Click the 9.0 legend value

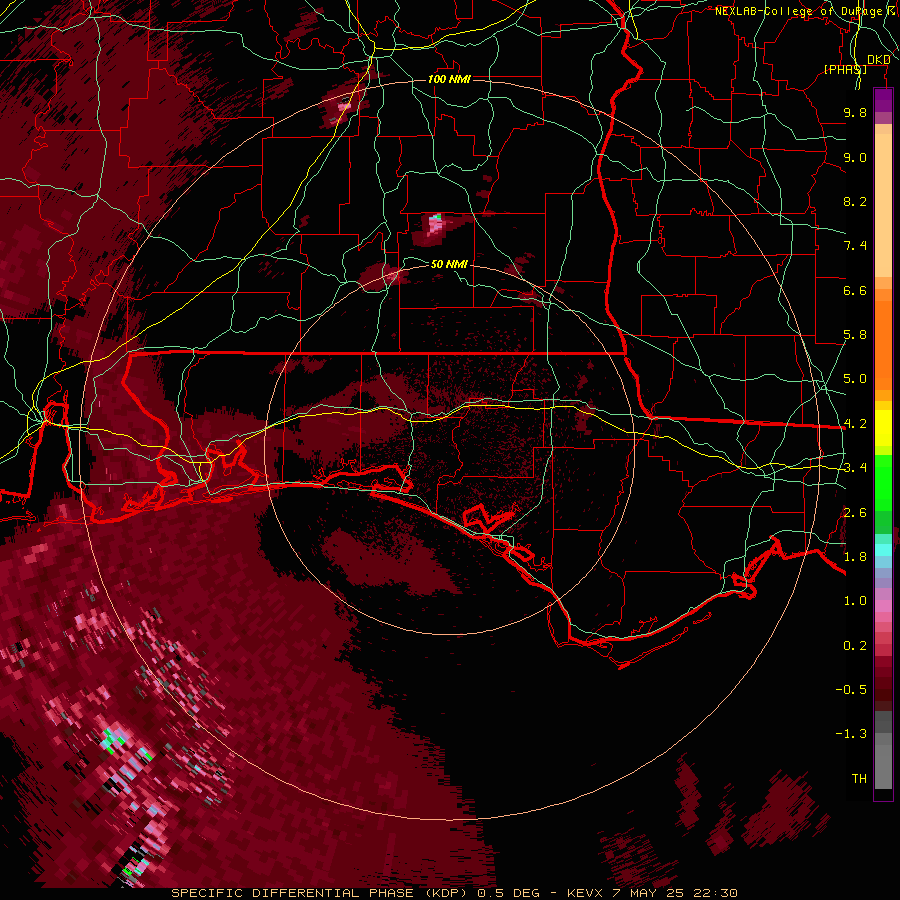(x=855, y=157)
